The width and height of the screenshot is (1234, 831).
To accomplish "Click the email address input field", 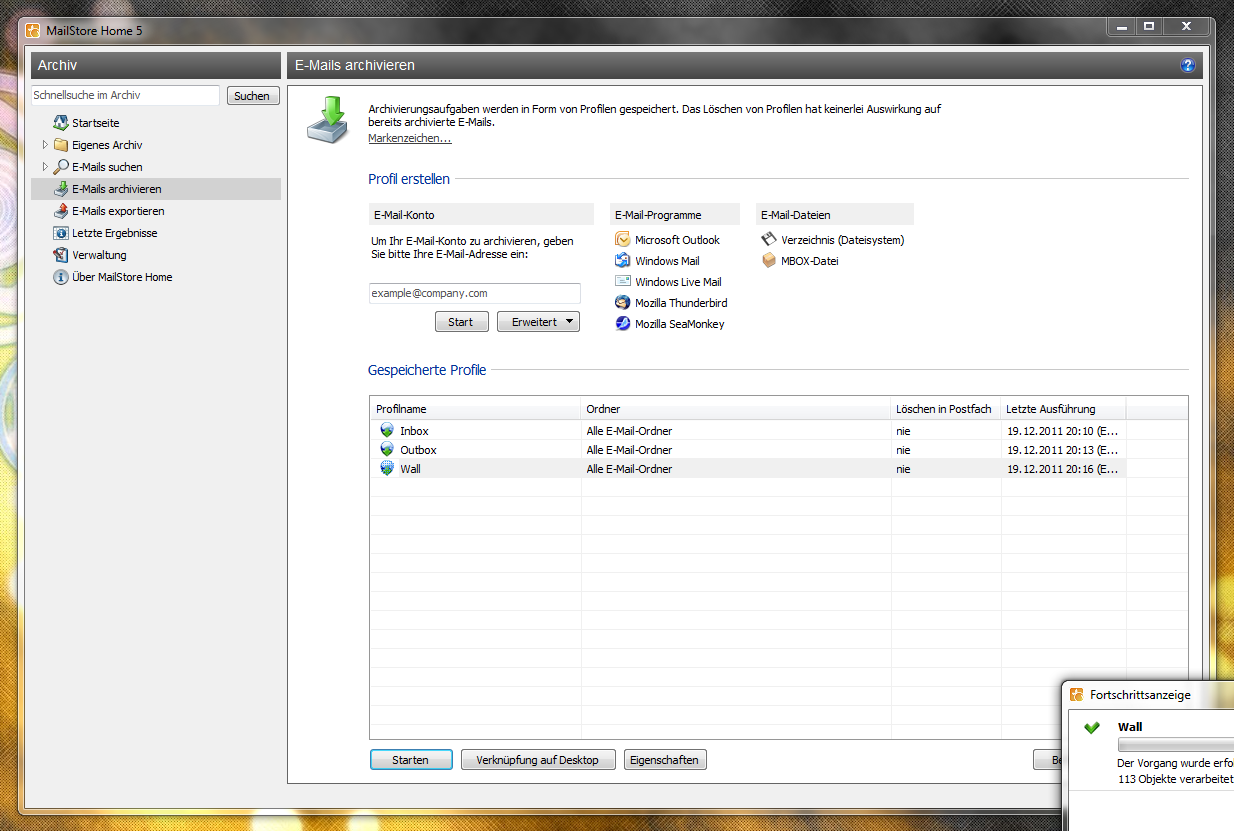I will tap(474, 293).
